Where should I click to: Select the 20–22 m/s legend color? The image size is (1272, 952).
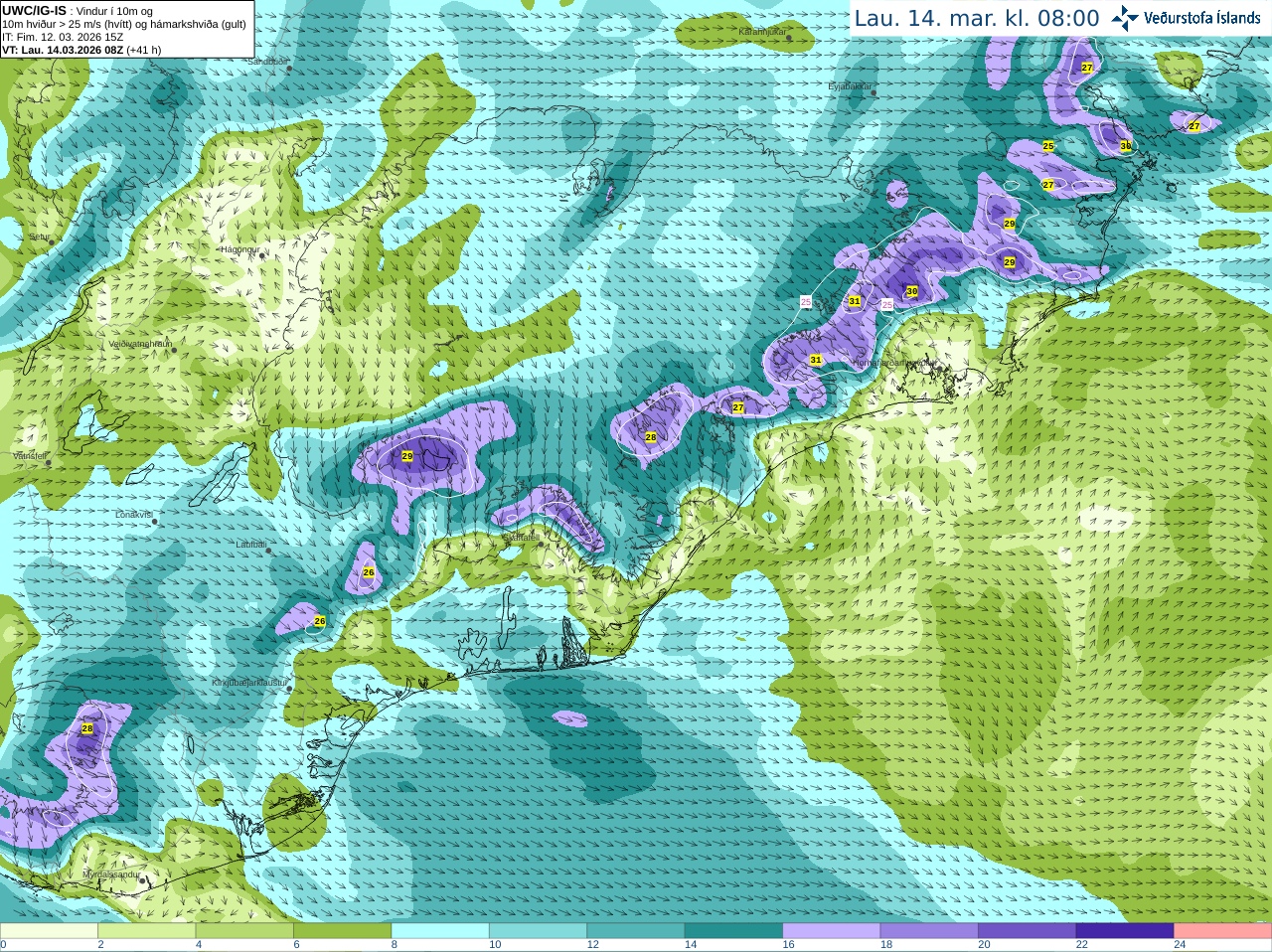(x=1028, y=931)
